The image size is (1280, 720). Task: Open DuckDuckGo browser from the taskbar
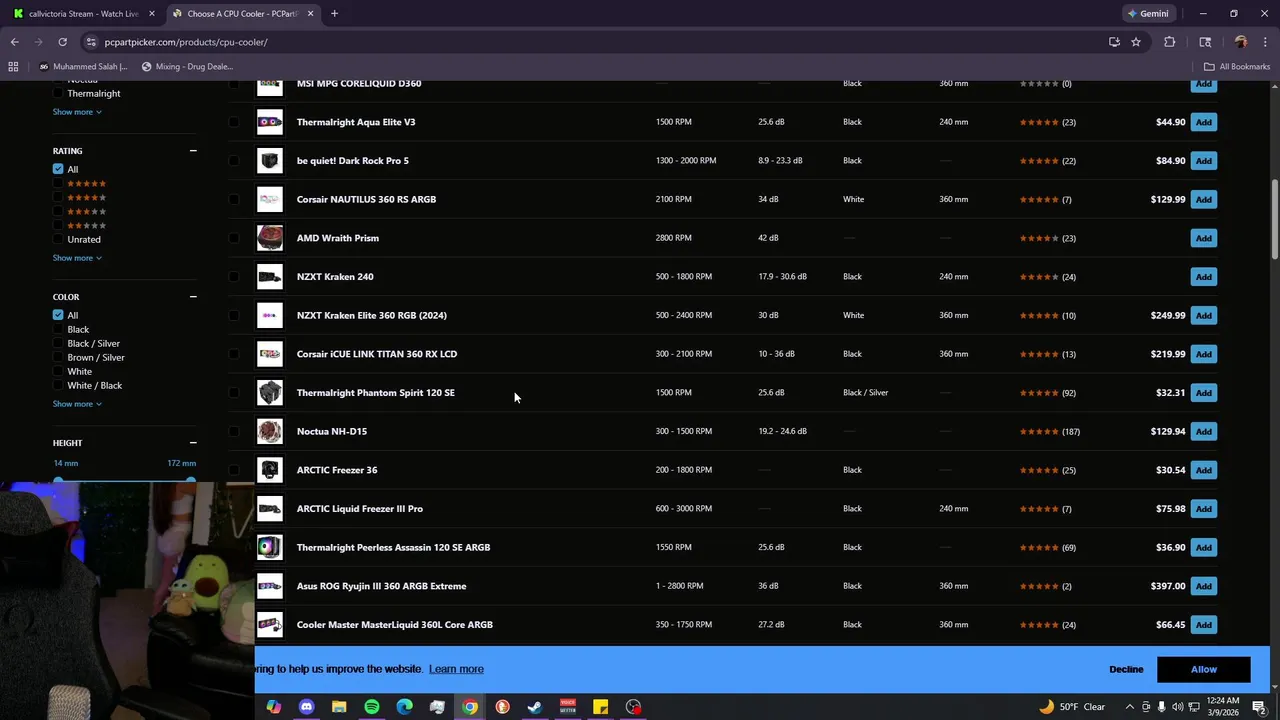(x=502, y=707)
